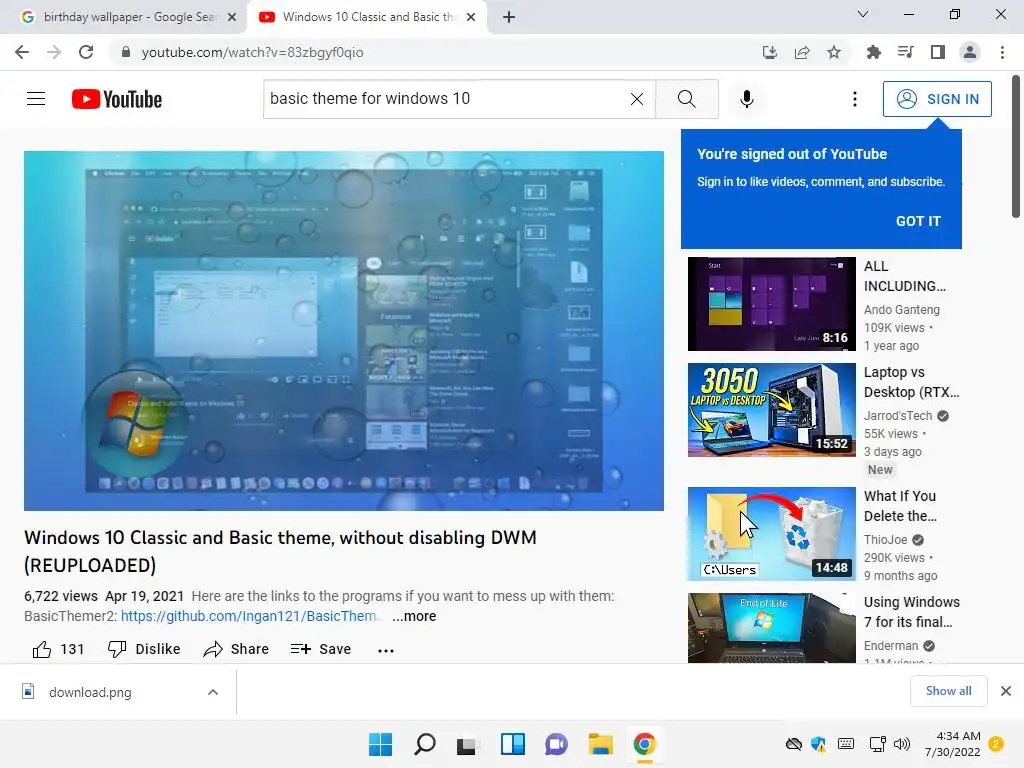
Task: Share this page icon in address bar
Action: pyautogui.click(x=802, y=52)
